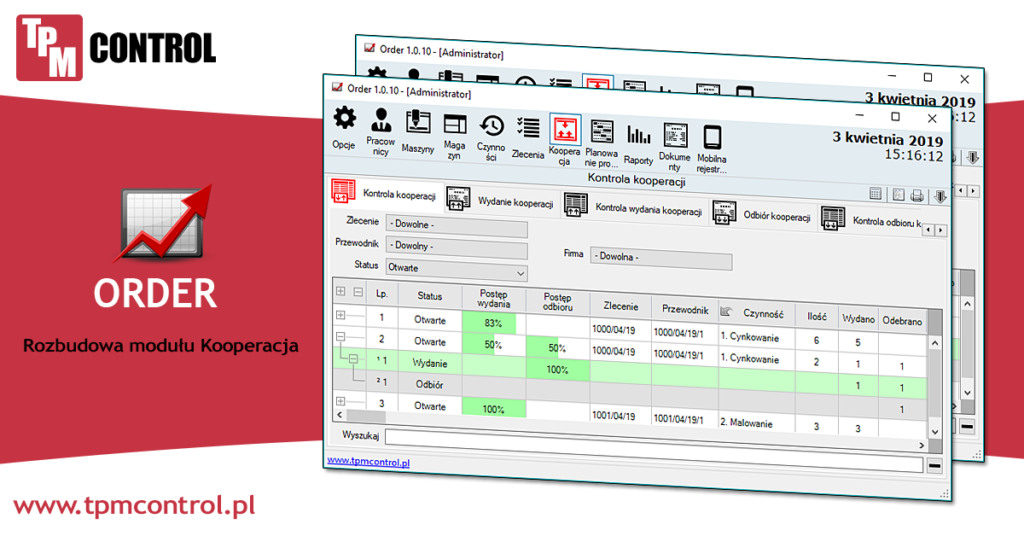The width and height of the screenshot is (1024, 536).
Task: Click the Kontrola kooperacji red tab icon
Action: [x=343, y=191]
